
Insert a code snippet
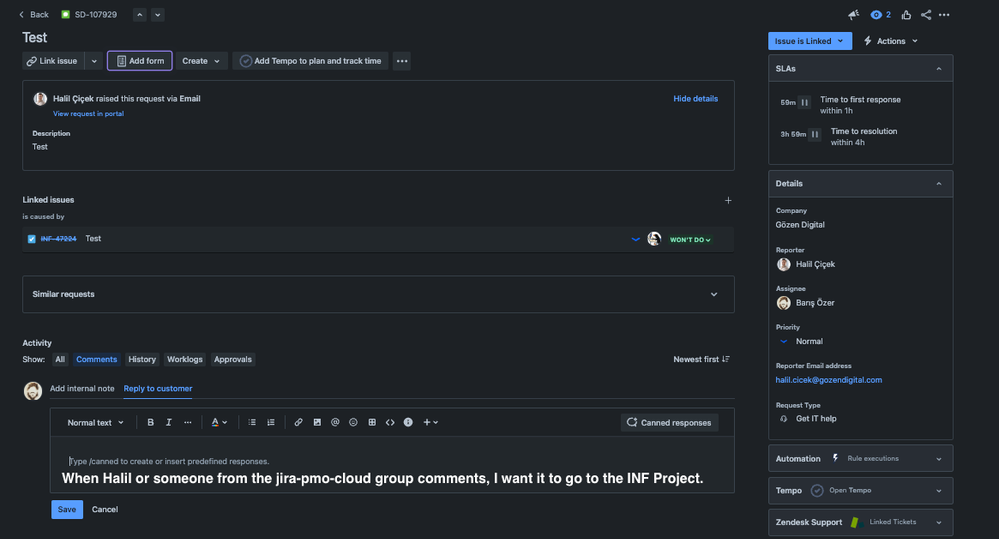[390, 422]
